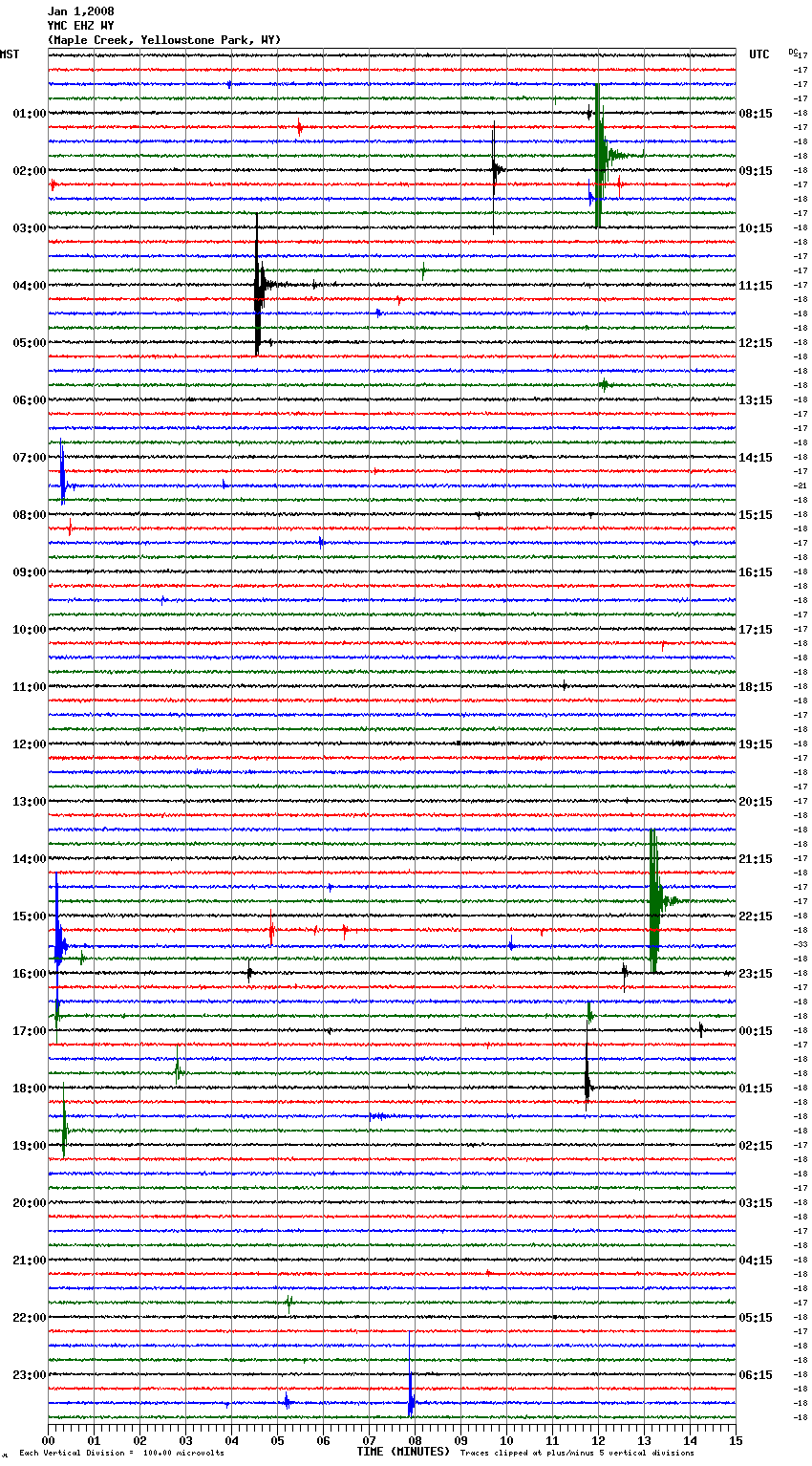Screen dimensions: 812x1466
Task: Click the traces clipped footer note
Action: 577,1454
